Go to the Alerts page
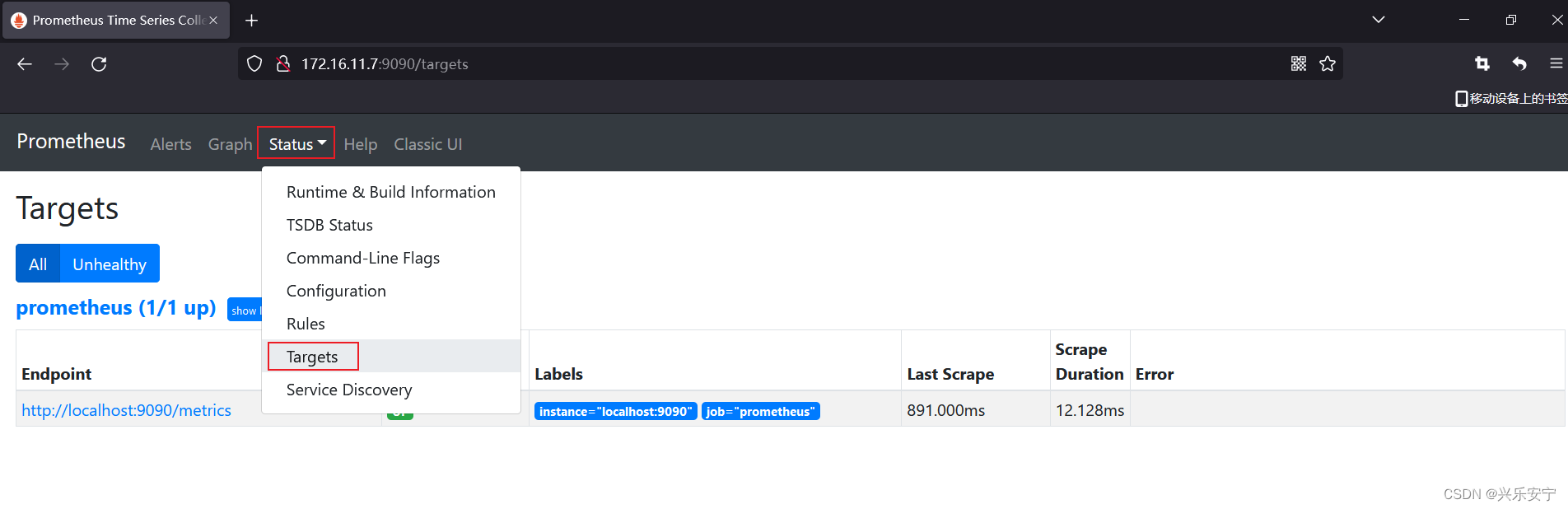Image resolution: width=1568 pixels, height=509 pixels. click(x=170, y=144)
